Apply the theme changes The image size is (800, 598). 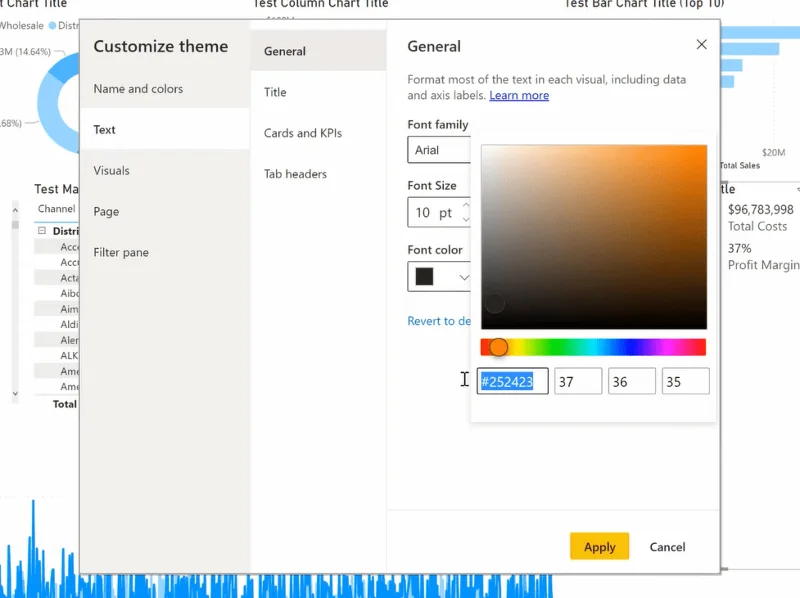tap(599, 546)
